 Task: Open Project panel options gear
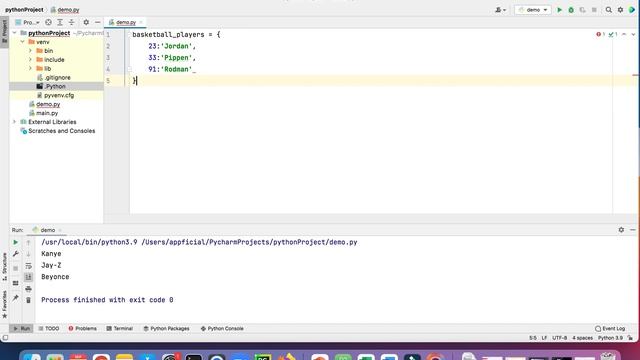pyautogui.click(x=86, y=22)
